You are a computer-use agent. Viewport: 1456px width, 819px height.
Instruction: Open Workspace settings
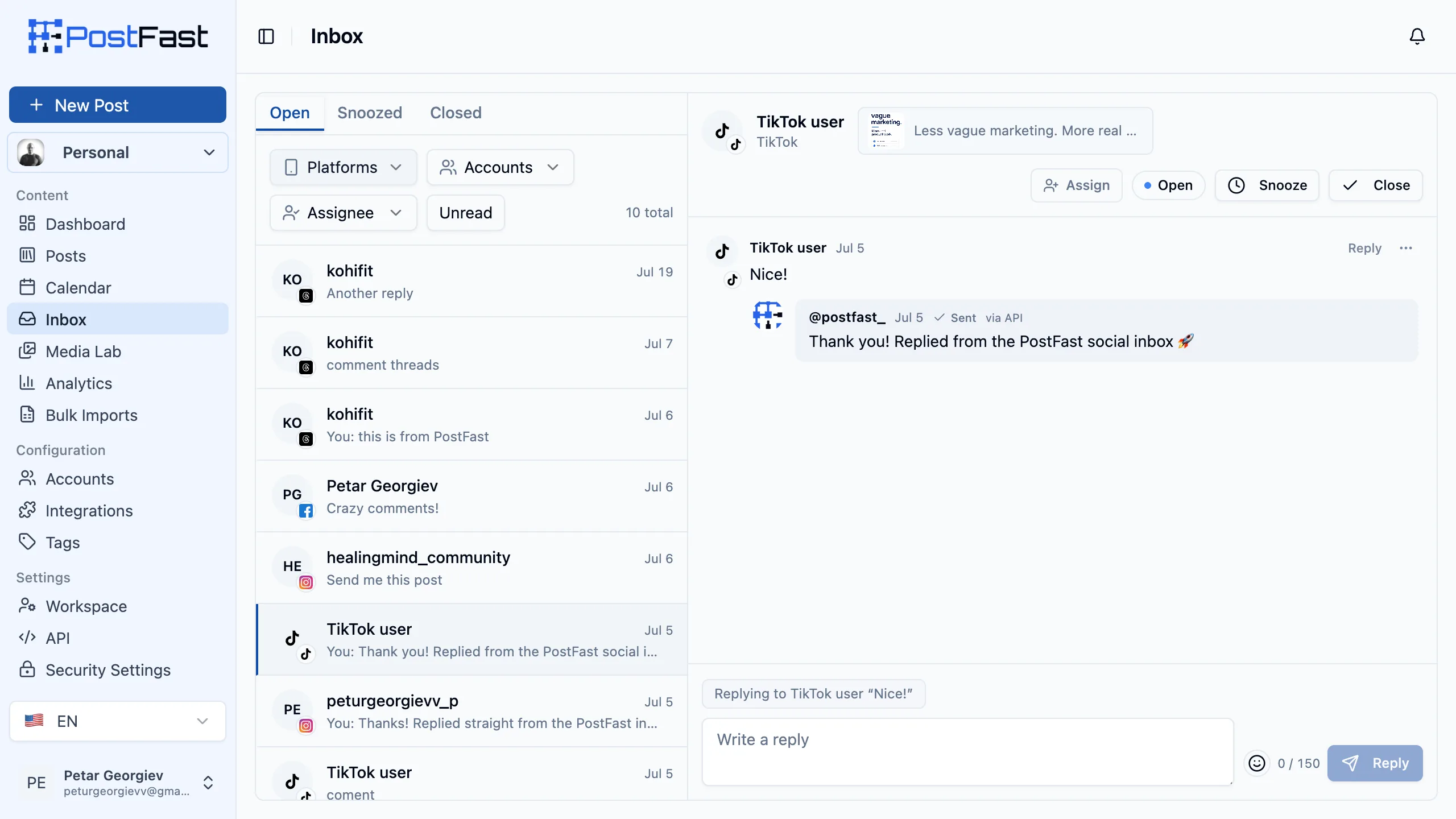click(x=118, y=606)
